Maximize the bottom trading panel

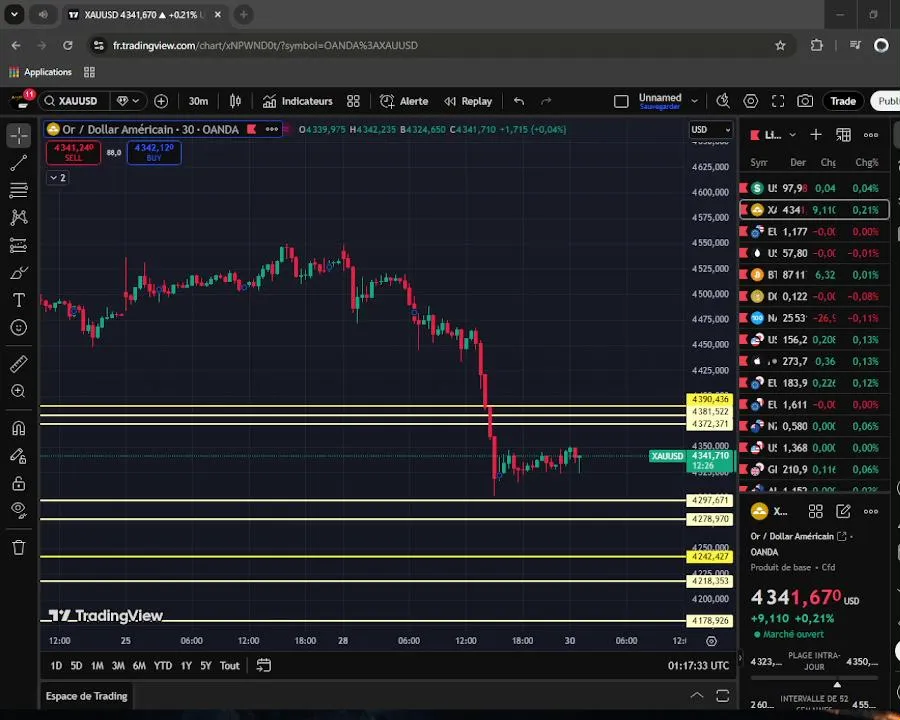coord(723,695)
